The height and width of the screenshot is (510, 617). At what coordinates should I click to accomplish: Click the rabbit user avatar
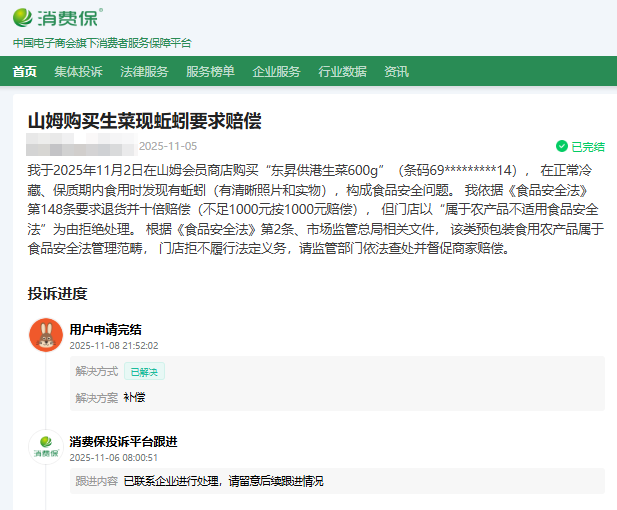click(45, 335)
